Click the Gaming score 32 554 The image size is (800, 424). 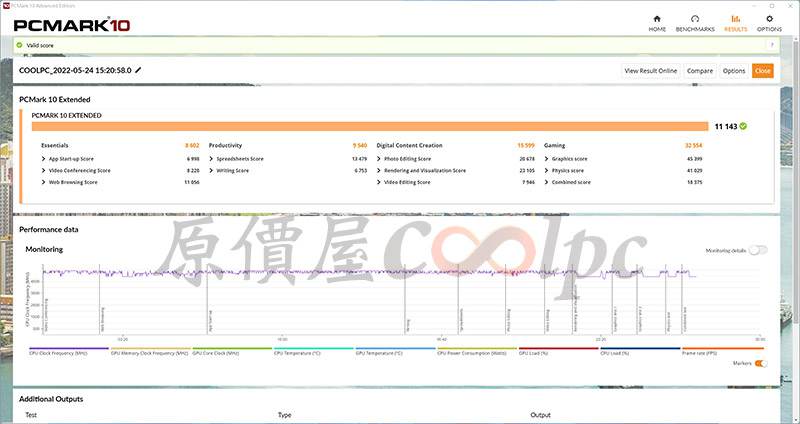coord(693,145)
